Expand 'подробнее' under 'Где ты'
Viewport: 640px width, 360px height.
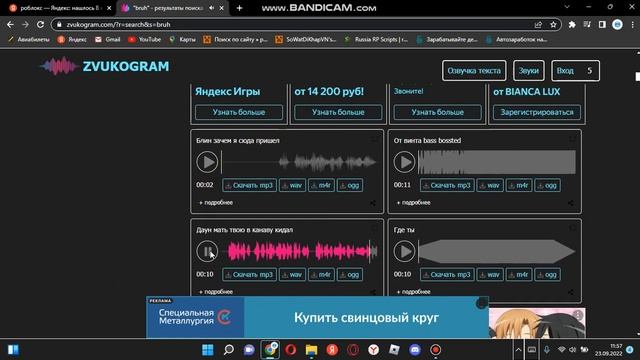pos(413,292)
